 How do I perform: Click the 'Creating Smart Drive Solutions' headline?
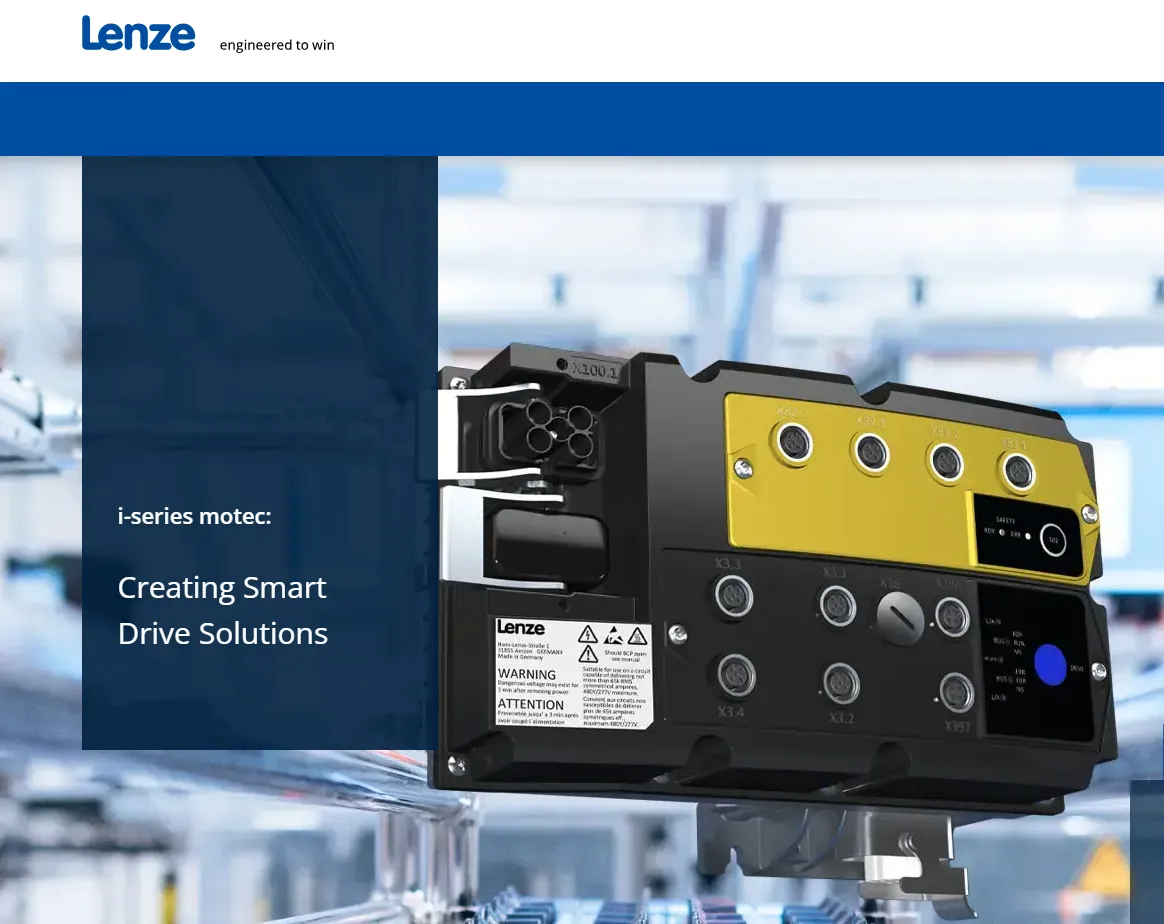coord(223,610)
